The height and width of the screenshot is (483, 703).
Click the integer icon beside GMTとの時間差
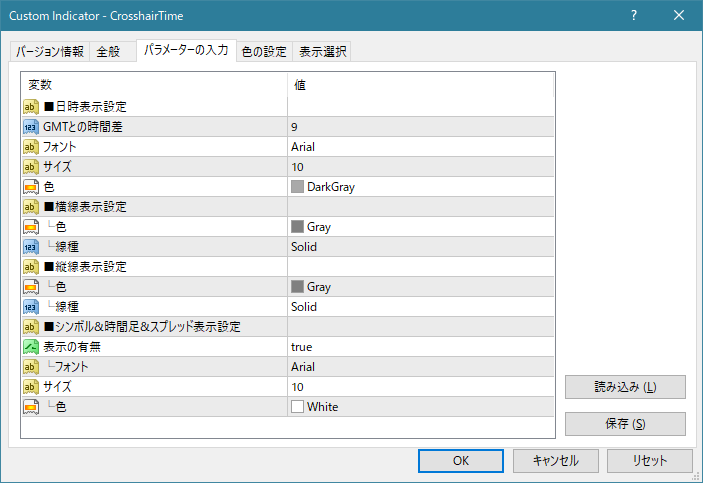pos(31,127)
